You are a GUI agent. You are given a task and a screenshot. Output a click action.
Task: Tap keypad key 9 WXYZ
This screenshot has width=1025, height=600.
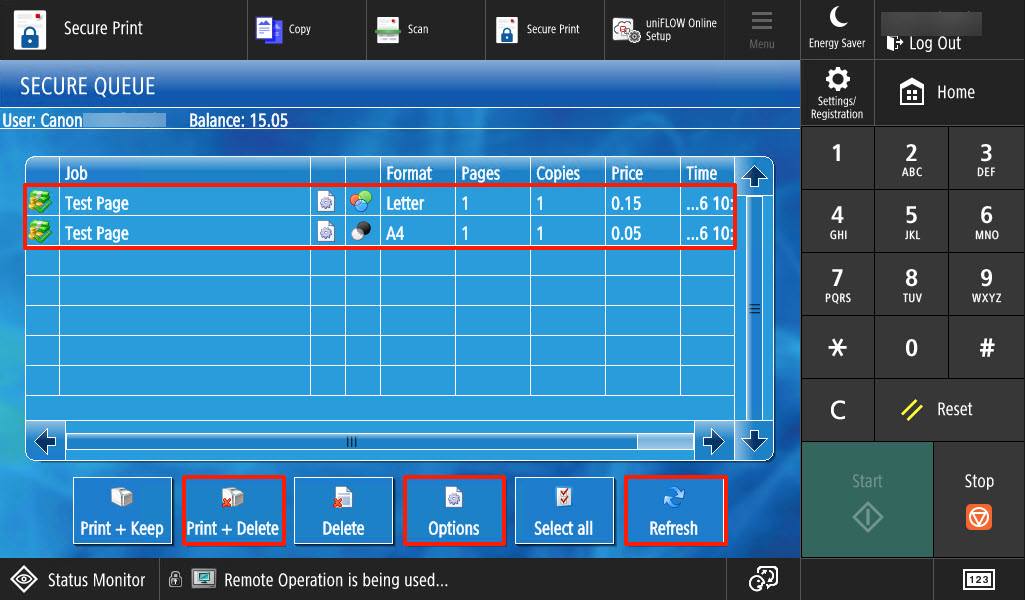[986, 284]
